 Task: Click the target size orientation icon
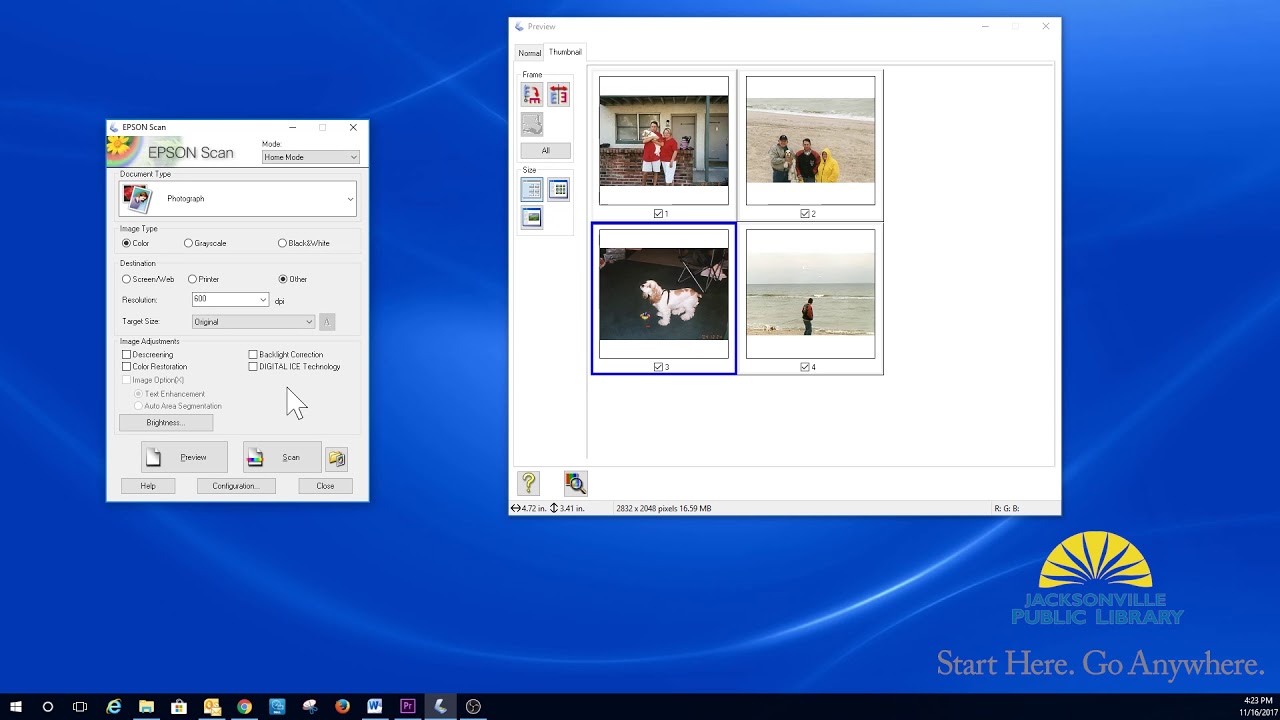click(x=327, y=322)
